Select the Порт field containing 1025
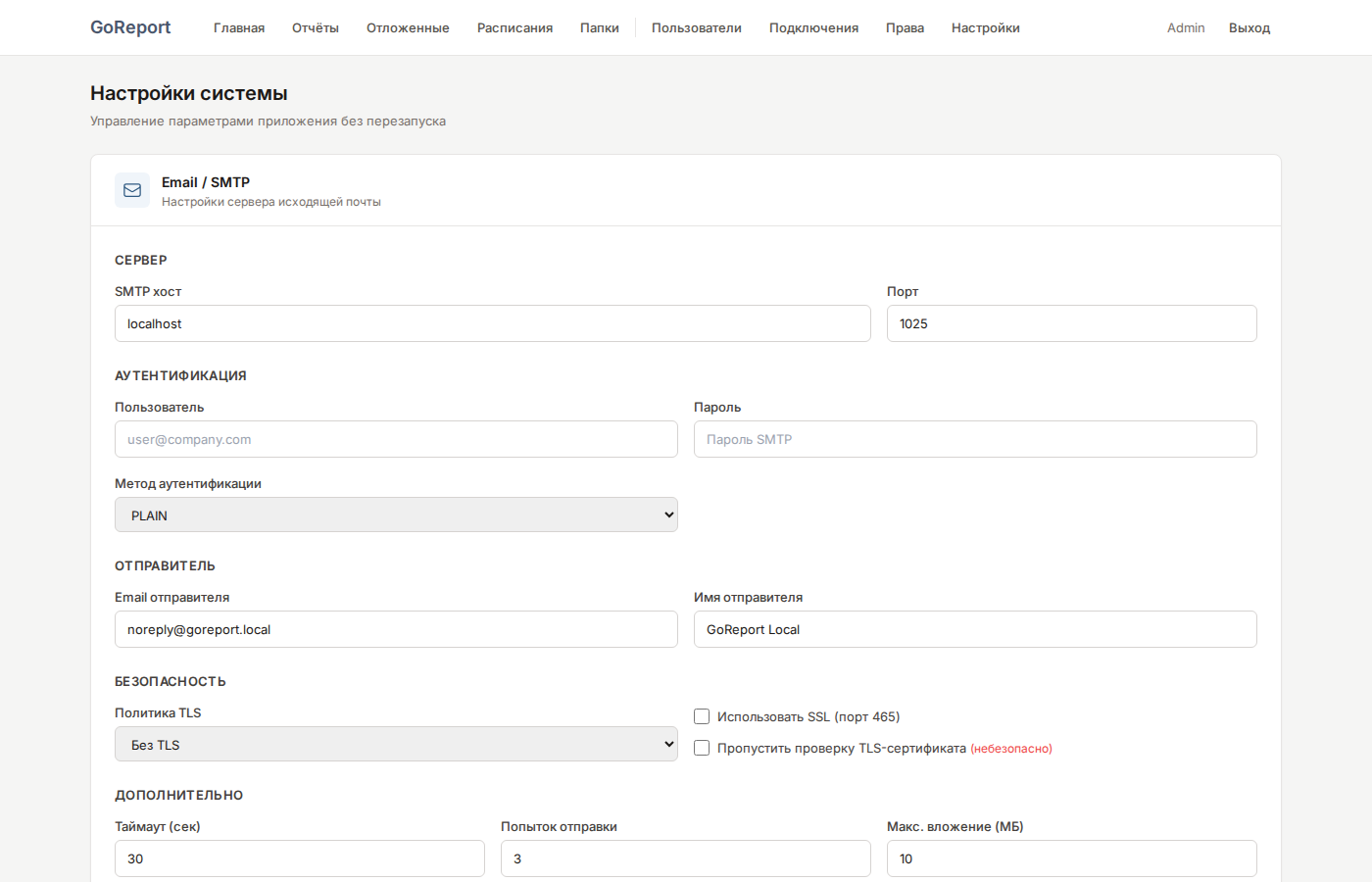The image size is (1372, 882). pyautogui.click(x=1071, y=323)
